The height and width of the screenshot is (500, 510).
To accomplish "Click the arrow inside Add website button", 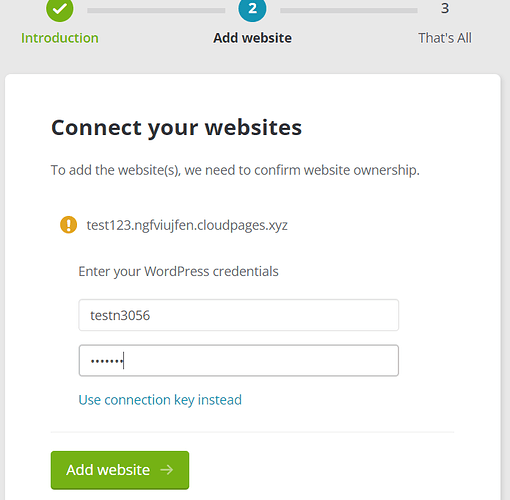I will [166, 470].
